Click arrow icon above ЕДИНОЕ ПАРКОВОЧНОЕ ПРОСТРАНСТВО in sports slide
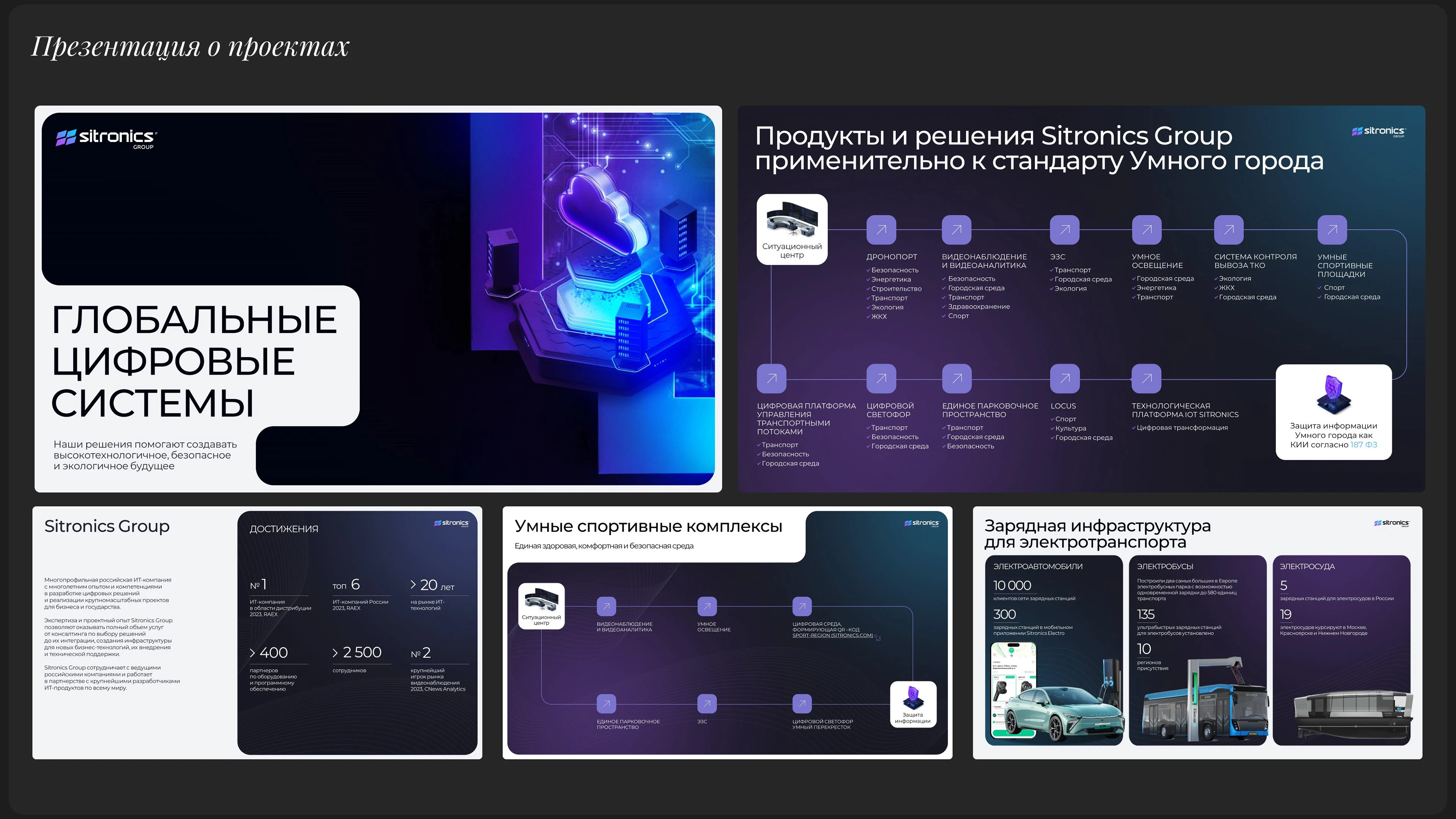The width and height of the screenshot is (1456, 819). 607,704
